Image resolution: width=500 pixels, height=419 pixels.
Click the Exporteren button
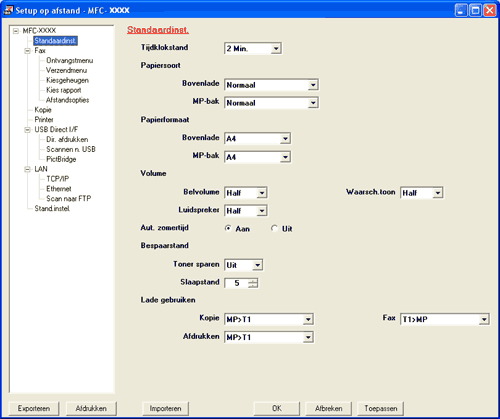tap(34, 408)
